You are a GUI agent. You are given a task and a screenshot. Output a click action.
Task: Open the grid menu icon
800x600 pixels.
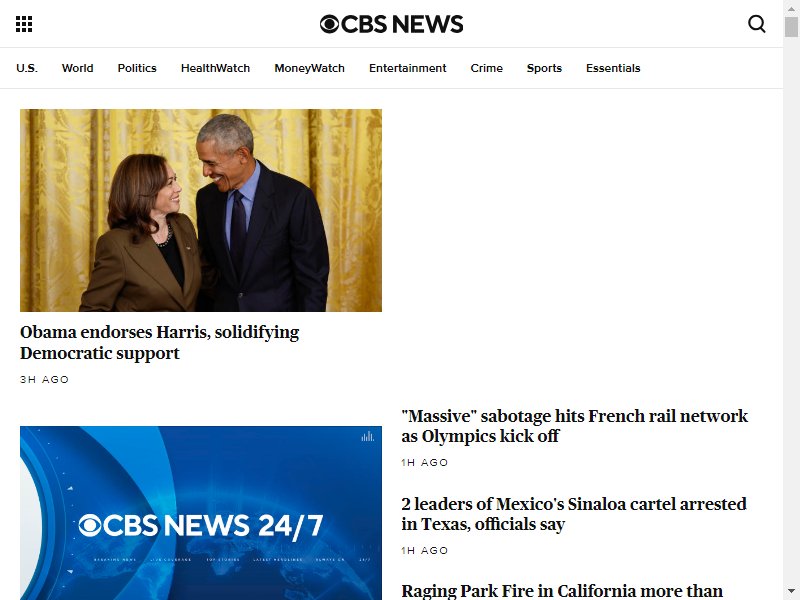point(24,24)
